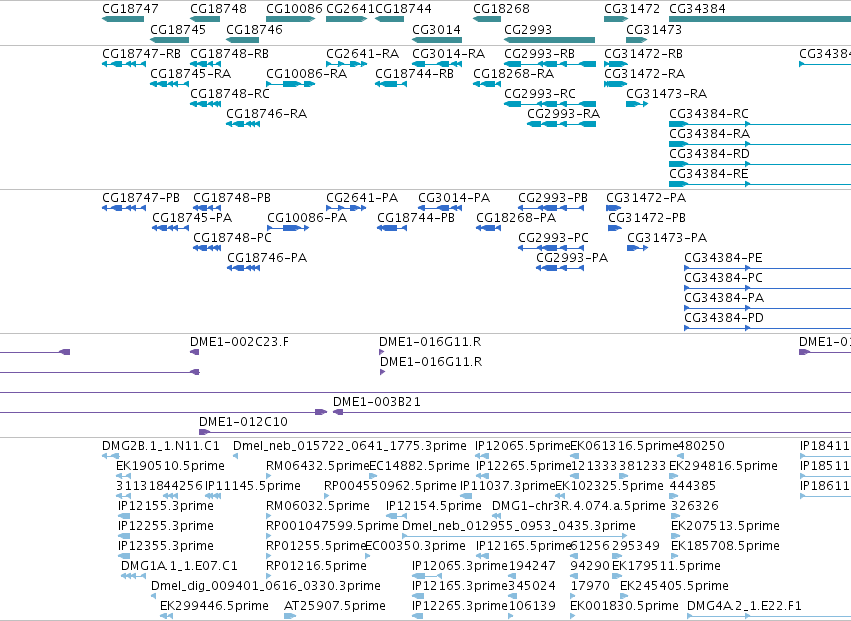Screen dimensions: 851x621
Task: Click the purple arrow glyph beside DME1-012C10
Action: (204, 432)
